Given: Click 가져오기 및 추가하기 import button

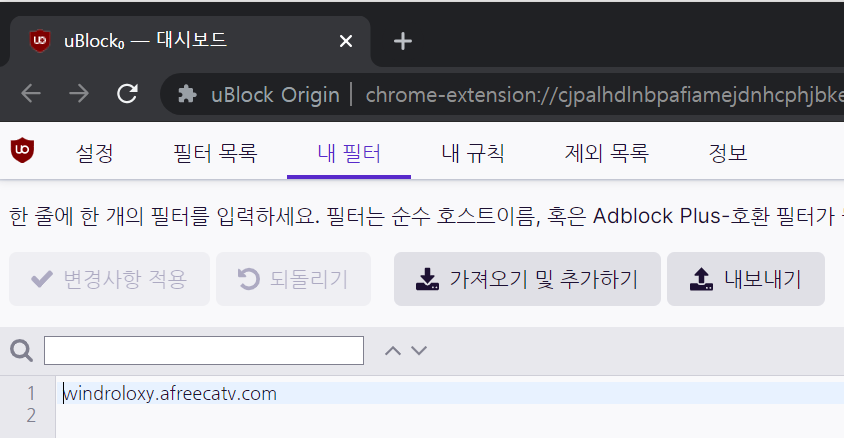Looking at the screenshot, I should 527,279.
